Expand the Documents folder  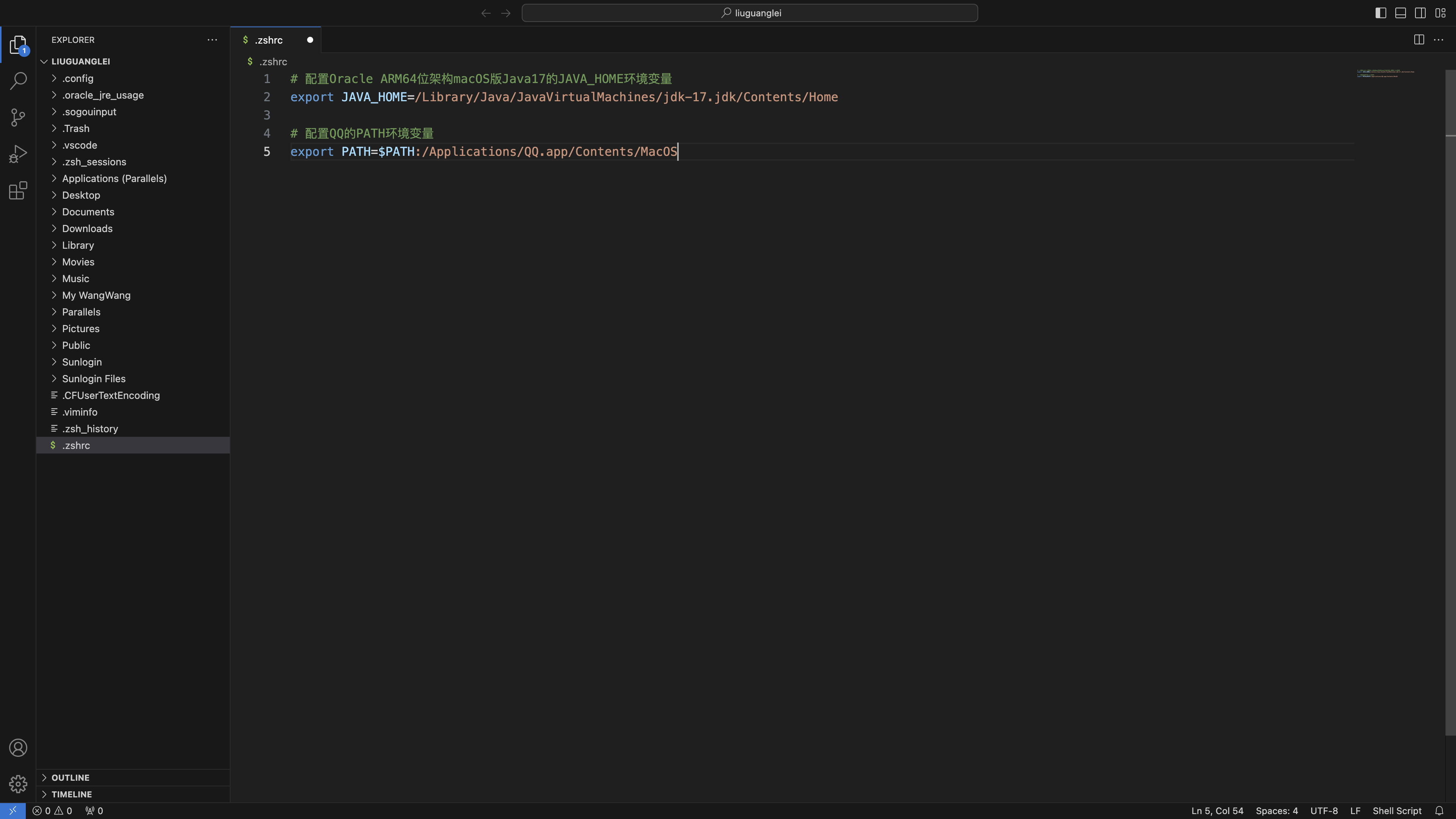coord(133,212)
